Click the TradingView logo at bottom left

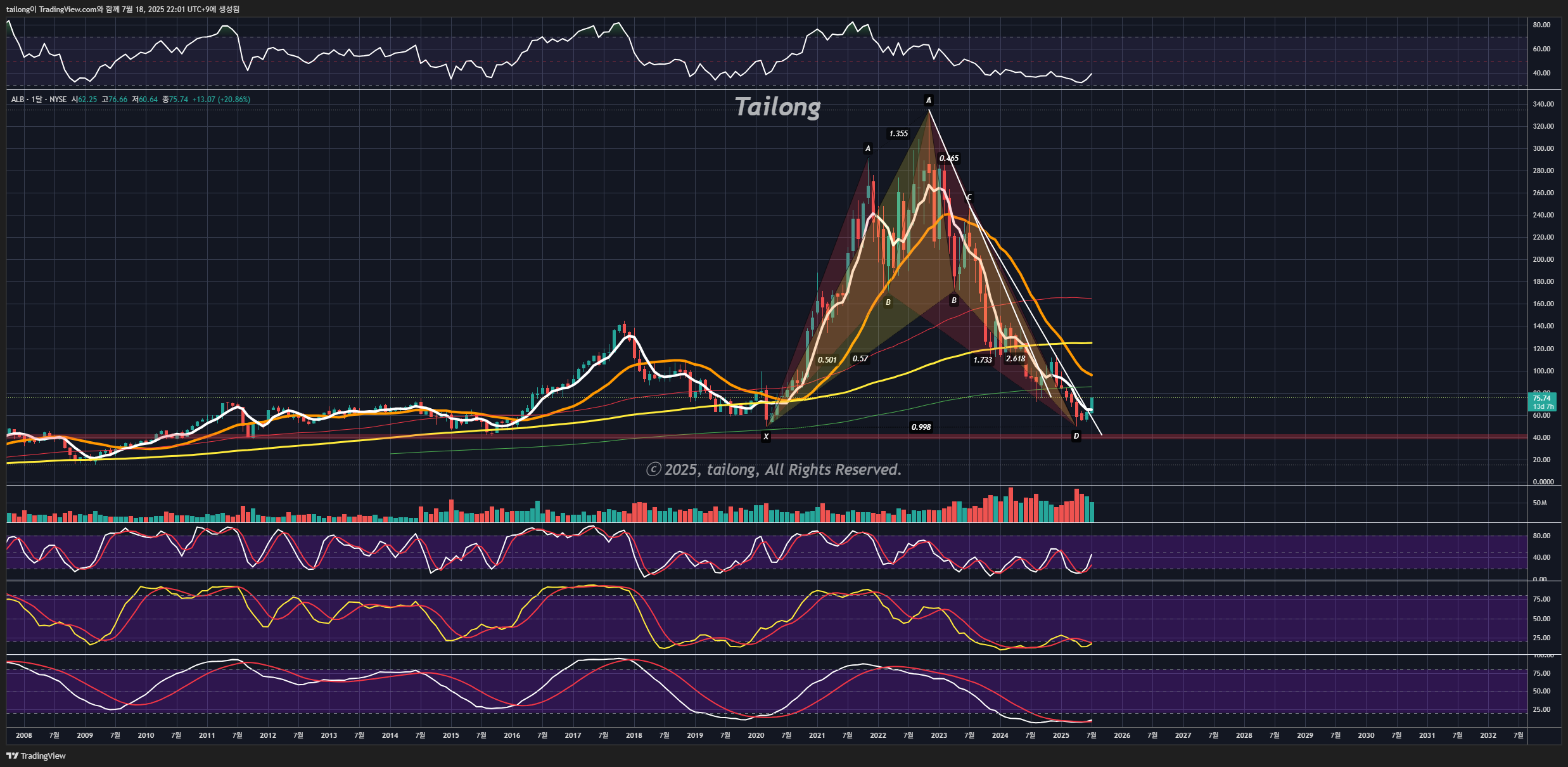[36, 756]
